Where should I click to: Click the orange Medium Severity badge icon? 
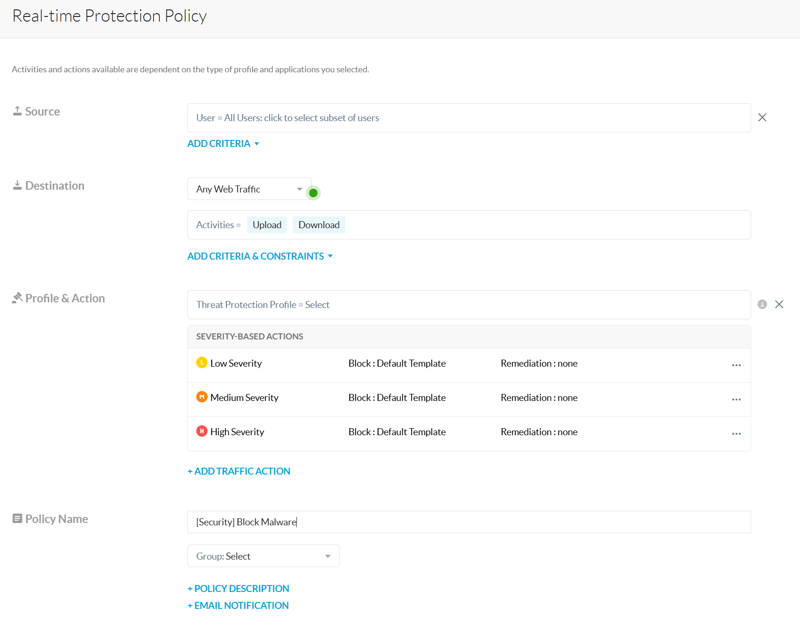click(202, 397)
